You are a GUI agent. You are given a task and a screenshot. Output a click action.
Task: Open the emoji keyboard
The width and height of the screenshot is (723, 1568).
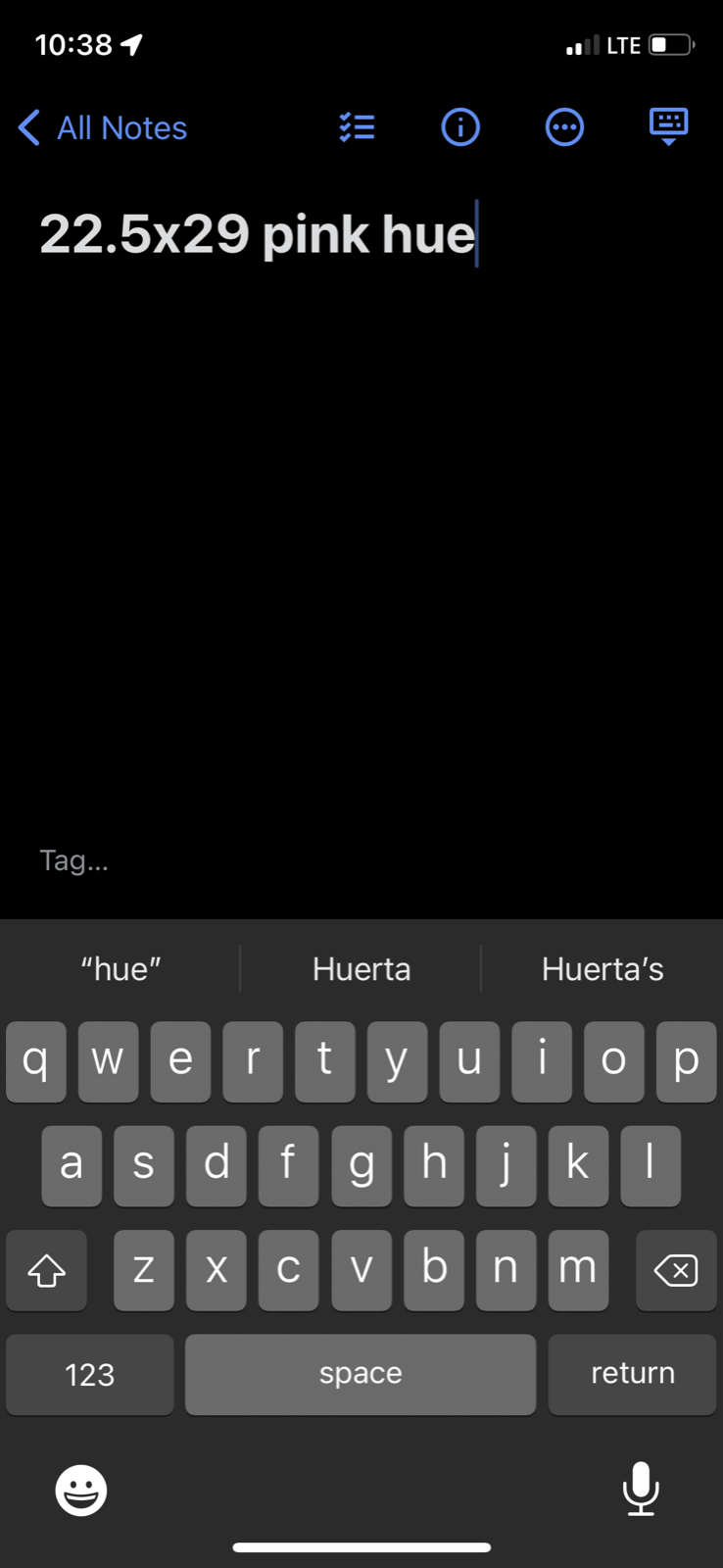coord(80,1491)
